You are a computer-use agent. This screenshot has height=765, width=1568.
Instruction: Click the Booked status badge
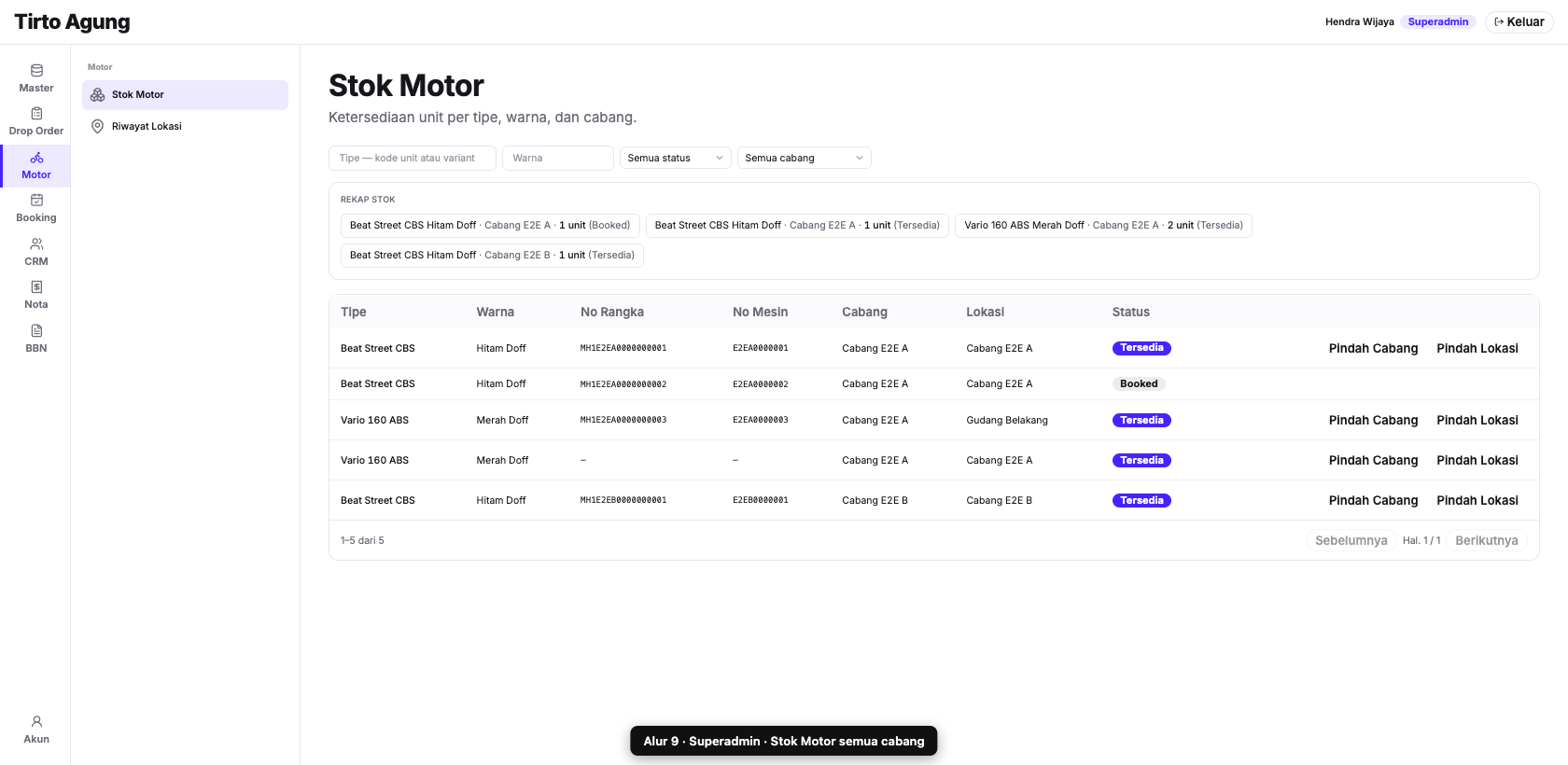point(1139,384)
